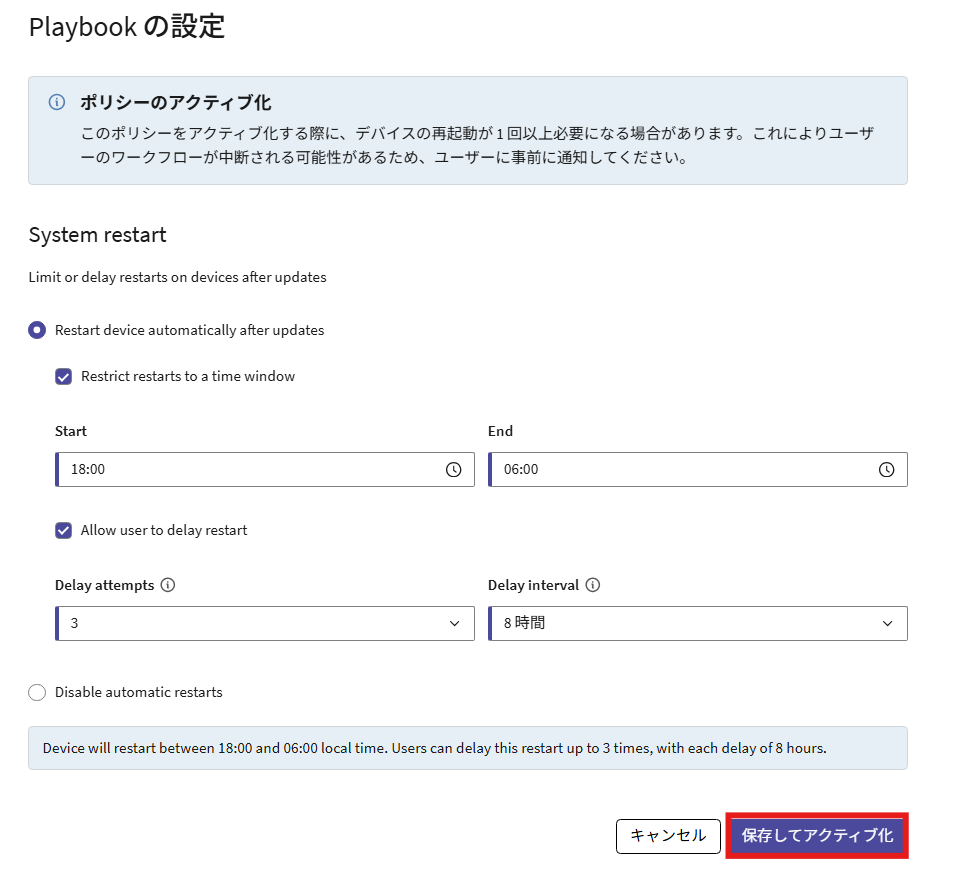This screenshot has height=888, width=960.
Task: Open the clock picker in End field
Action: [886, 470]
